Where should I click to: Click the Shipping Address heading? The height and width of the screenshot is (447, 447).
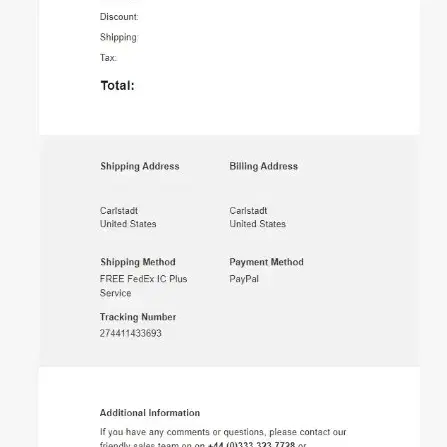[140, 166]
